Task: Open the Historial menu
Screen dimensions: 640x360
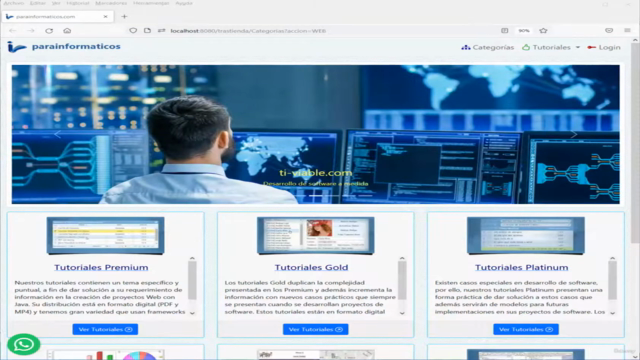Action: tap(78, 3)
